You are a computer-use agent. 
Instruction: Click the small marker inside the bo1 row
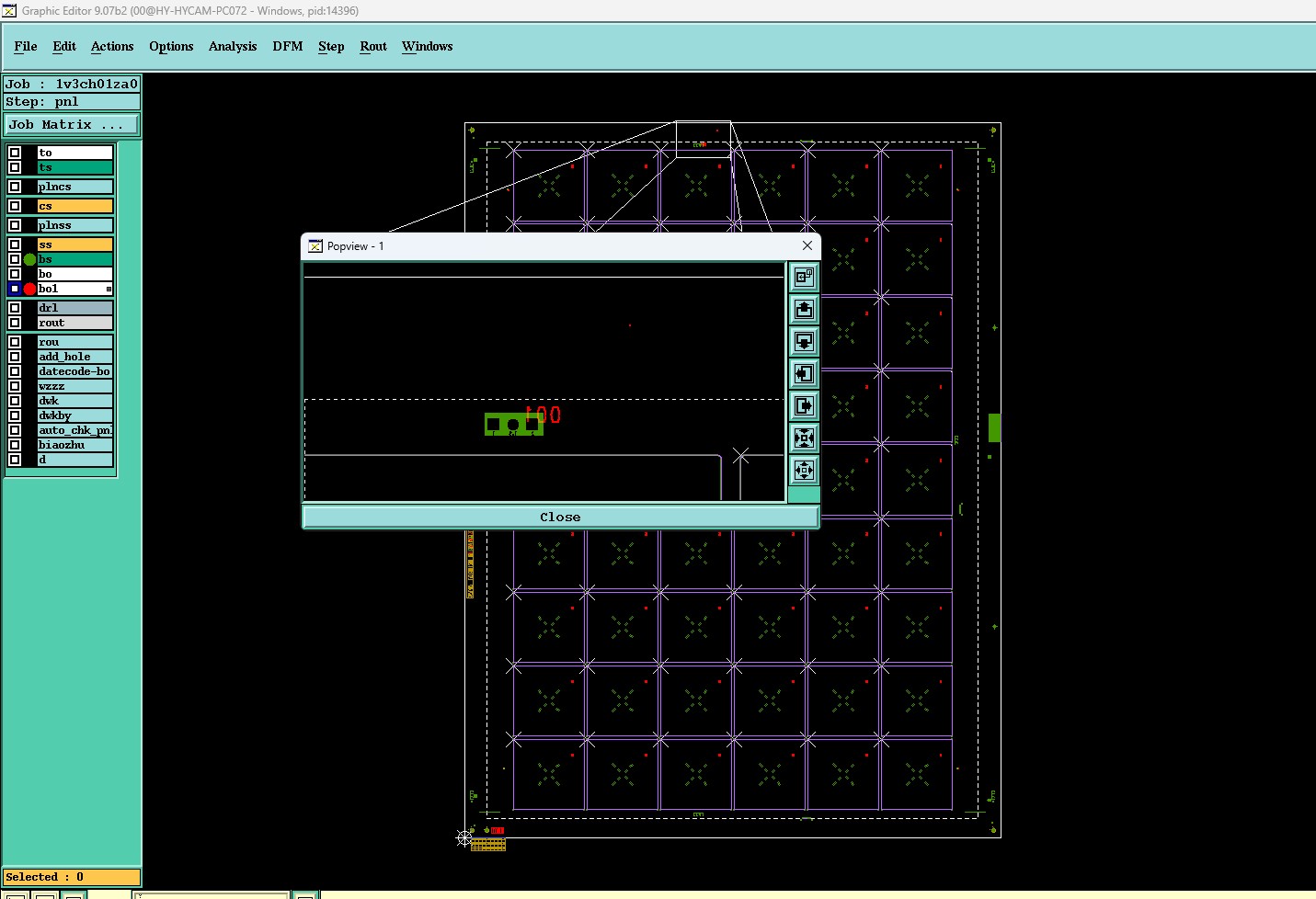[x=109, y=289]
